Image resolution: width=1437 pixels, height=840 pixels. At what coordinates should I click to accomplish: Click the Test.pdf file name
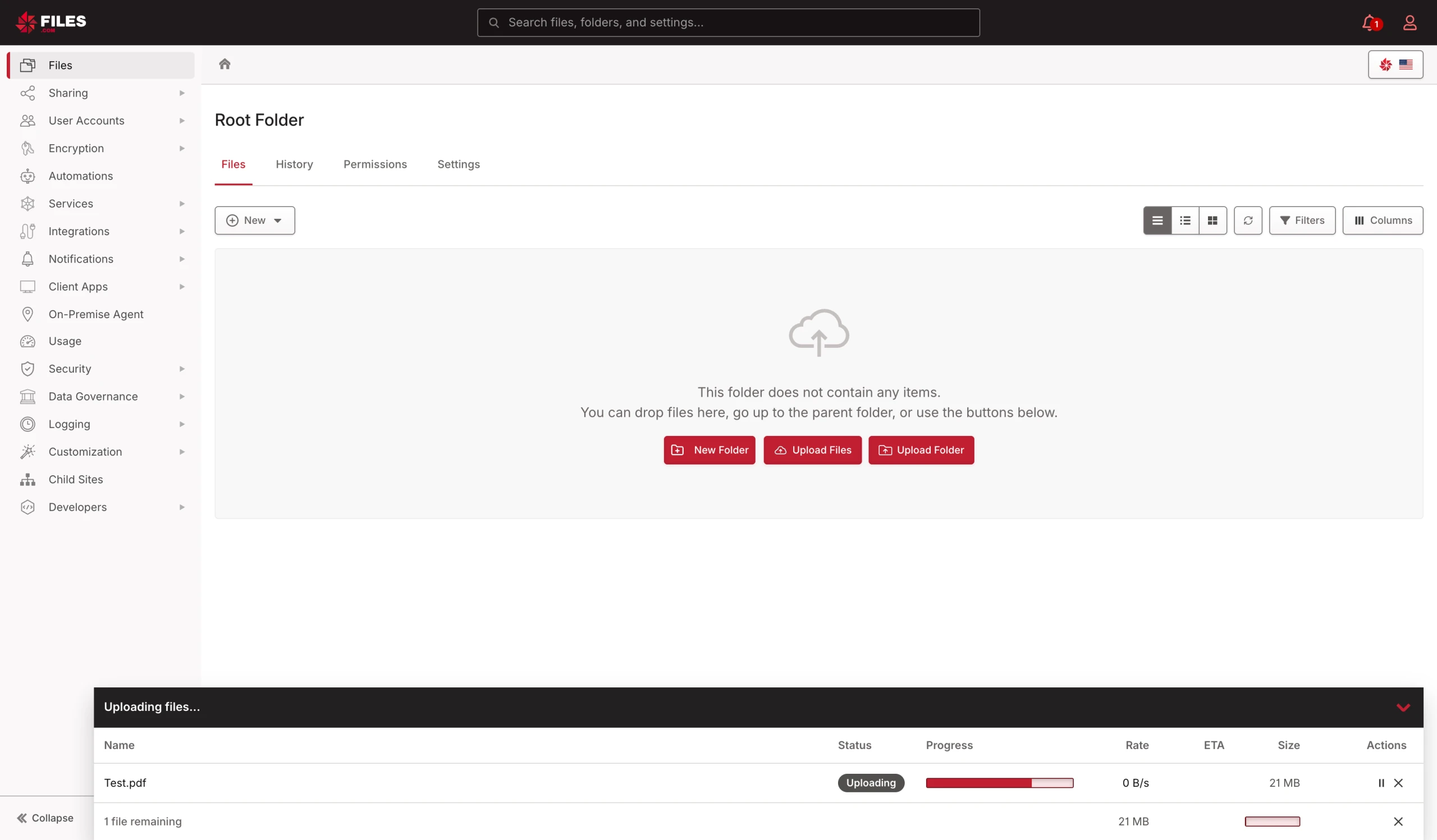point(125,783)
